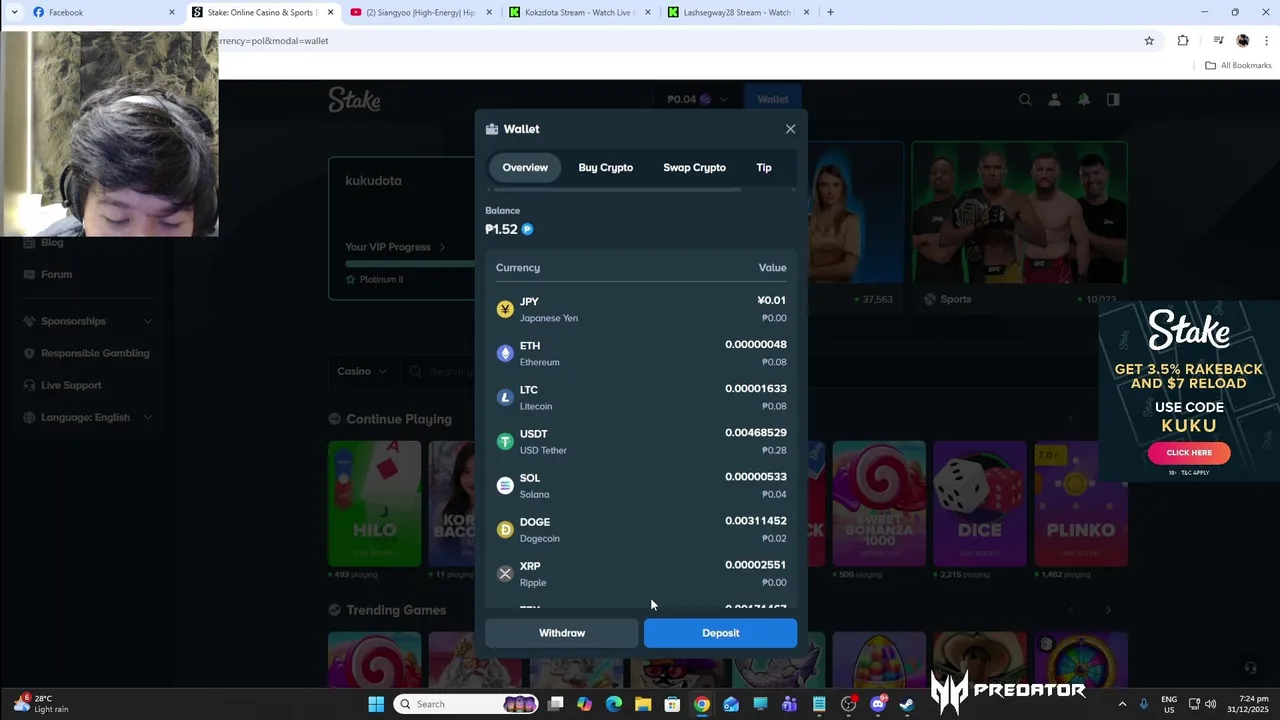This screenshot has width=1280, height=720.
Task: Click the Windows taskbar Search box
Action: click(468, 704)
